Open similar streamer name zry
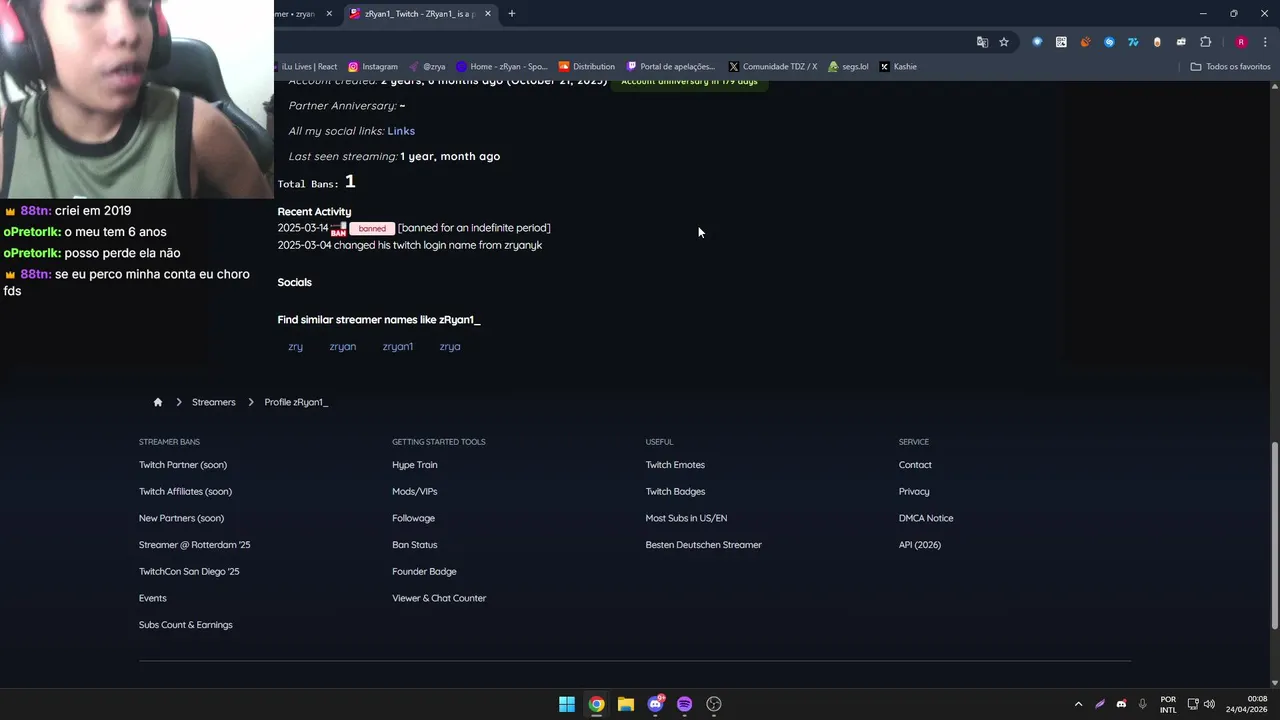 coord(295,347)
